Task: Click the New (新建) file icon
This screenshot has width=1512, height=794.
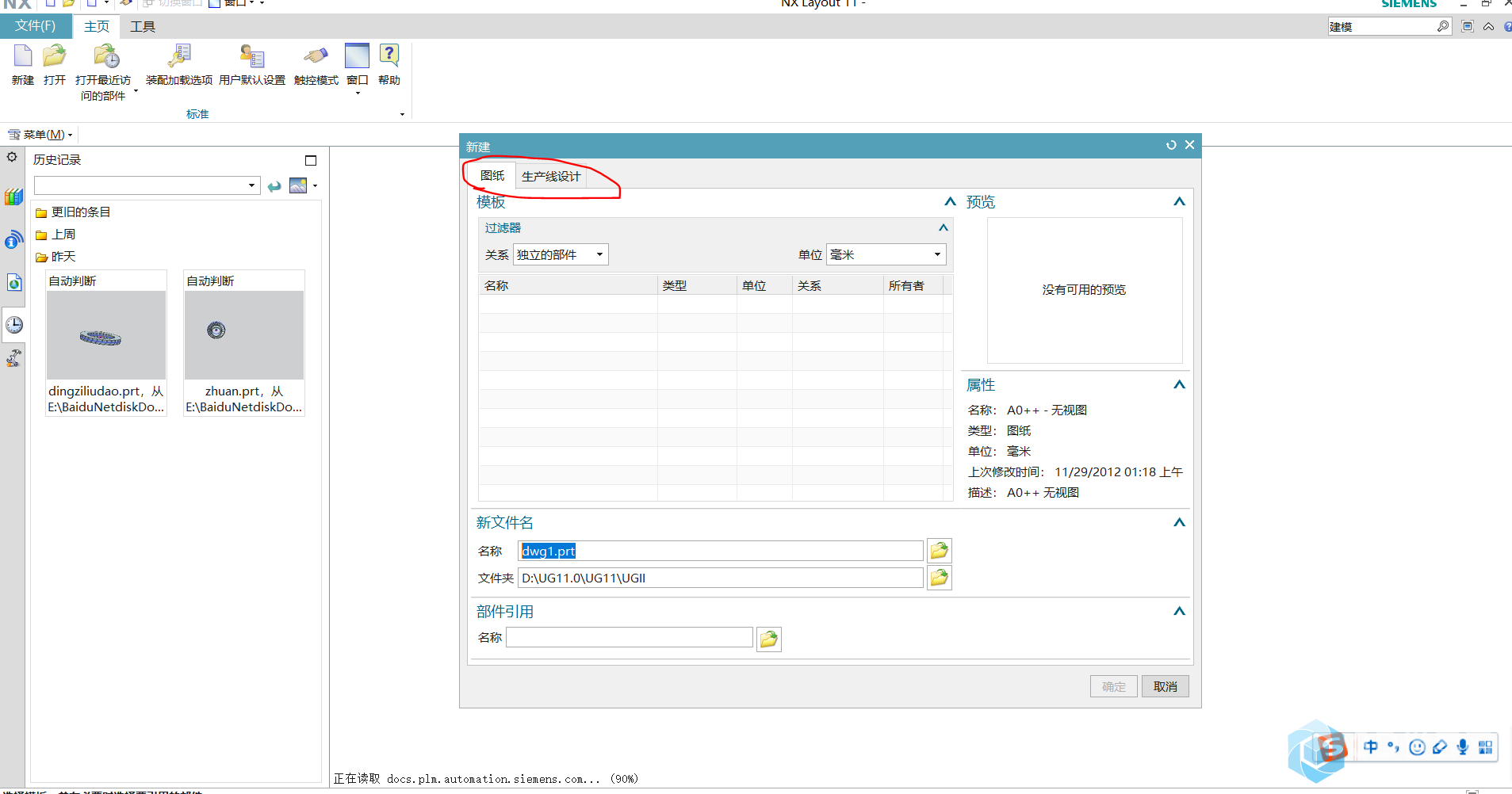Action: pos(23,56)
